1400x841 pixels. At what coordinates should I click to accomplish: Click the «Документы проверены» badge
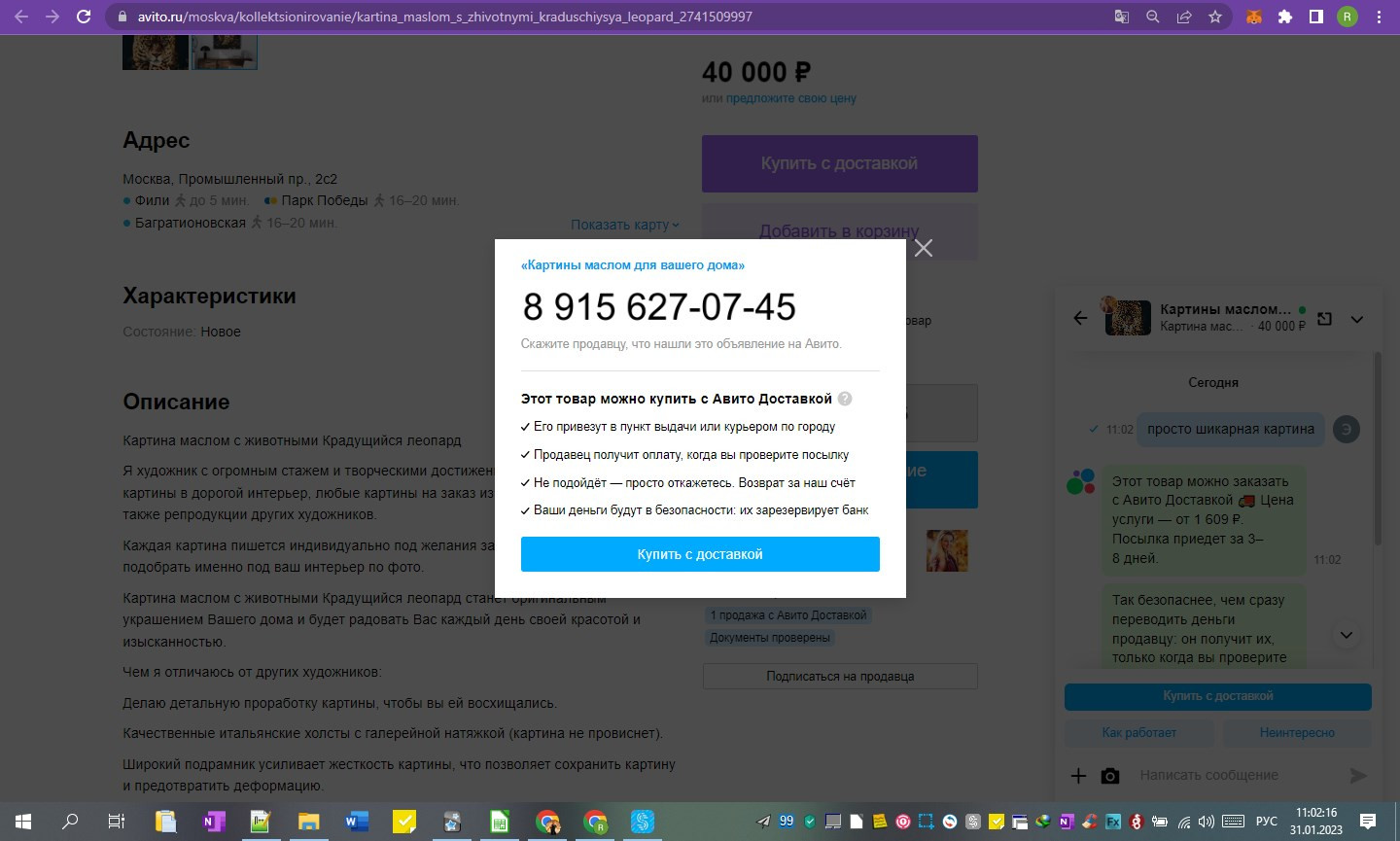(770, 638)
